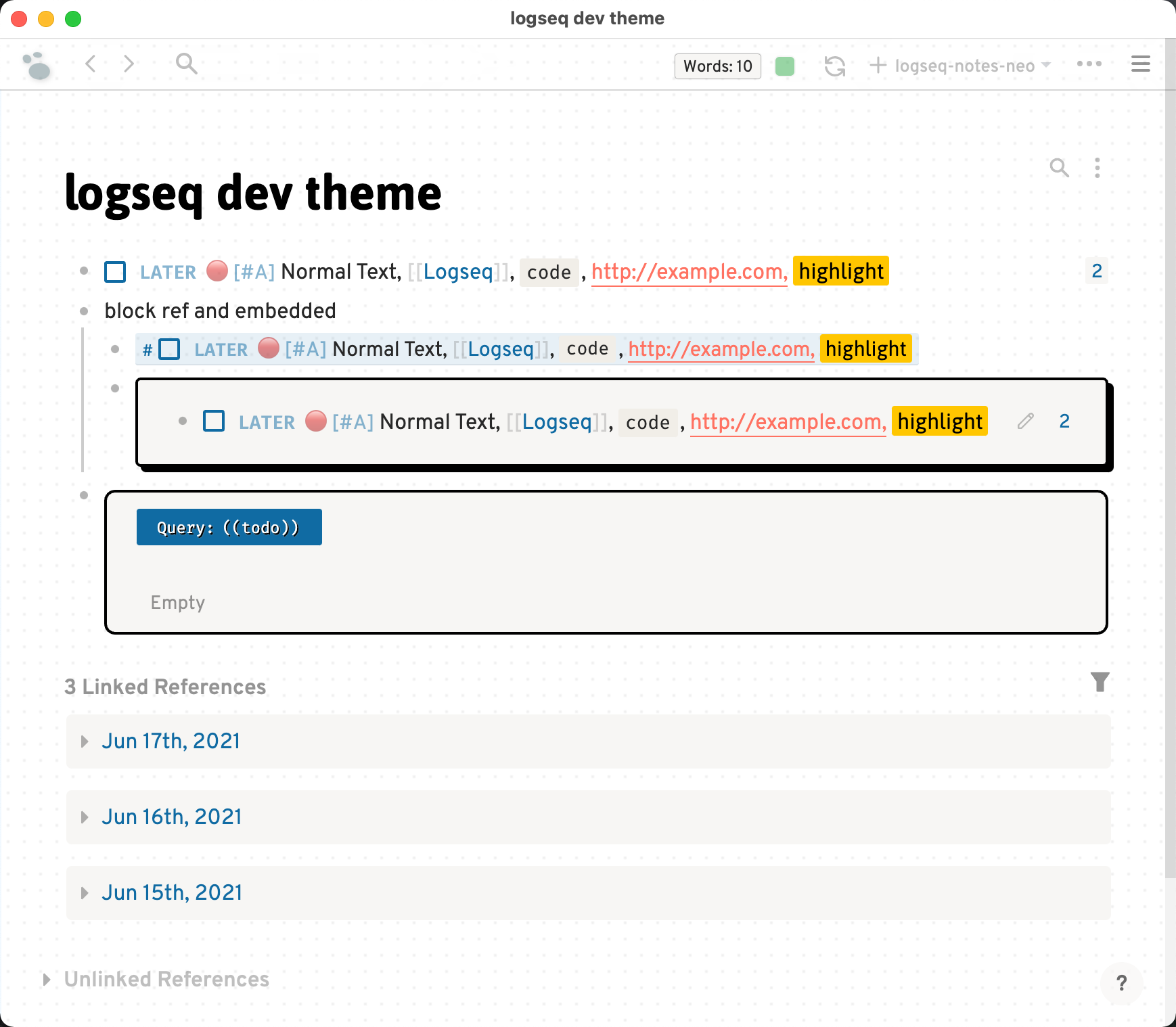Open the page's vertical dots menu

point(1098,168)
